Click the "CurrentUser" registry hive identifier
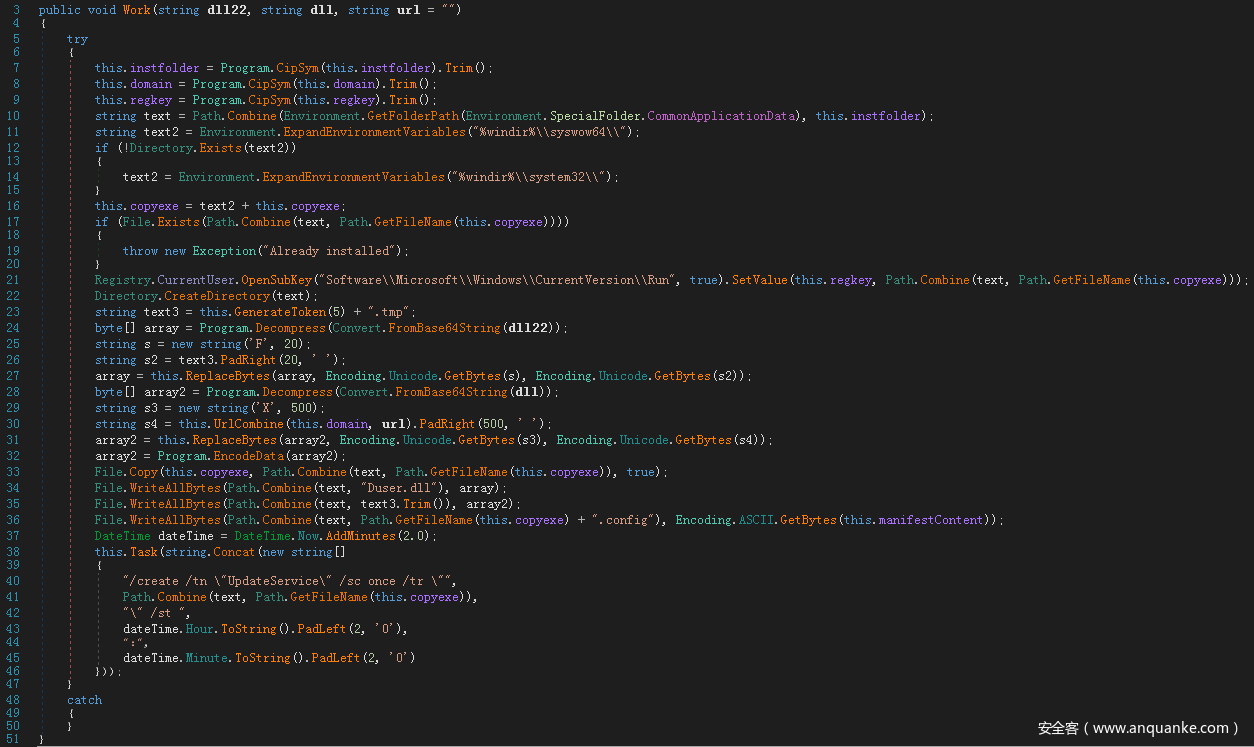The height and width of the screenshot is (747, 1254). pos(196,280)
